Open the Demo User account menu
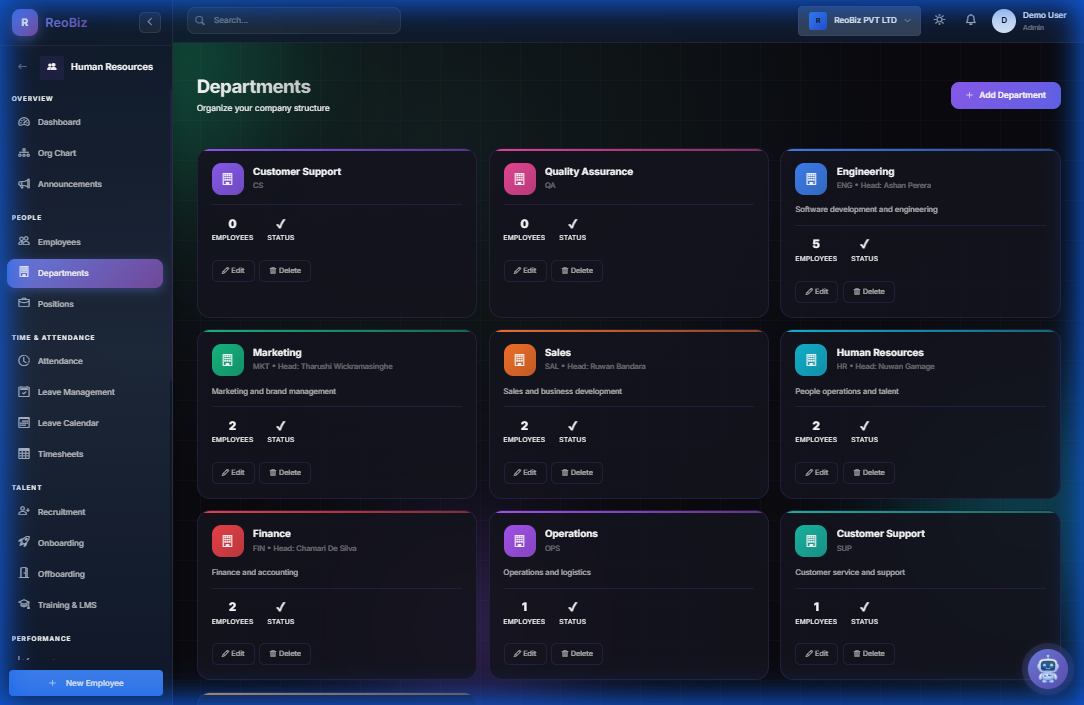Viewport: 1084px width, 705px height. coord(1044,21)
